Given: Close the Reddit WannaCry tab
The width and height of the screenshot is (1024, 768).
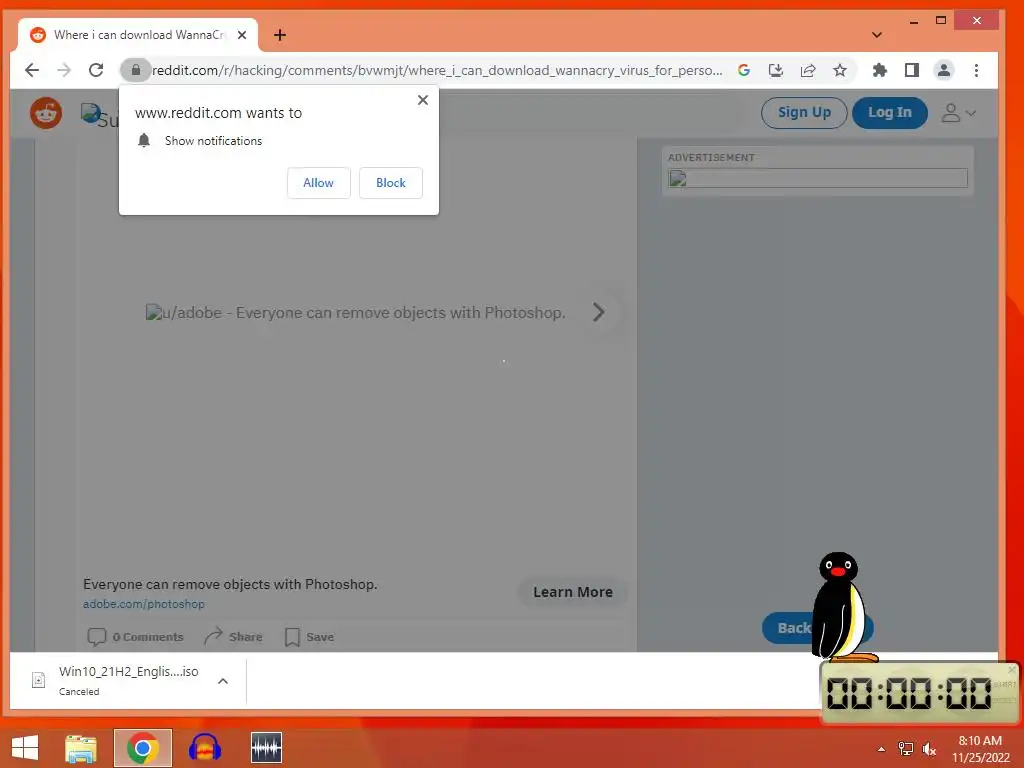Looking at the screenshot, I should click(242, 35).
